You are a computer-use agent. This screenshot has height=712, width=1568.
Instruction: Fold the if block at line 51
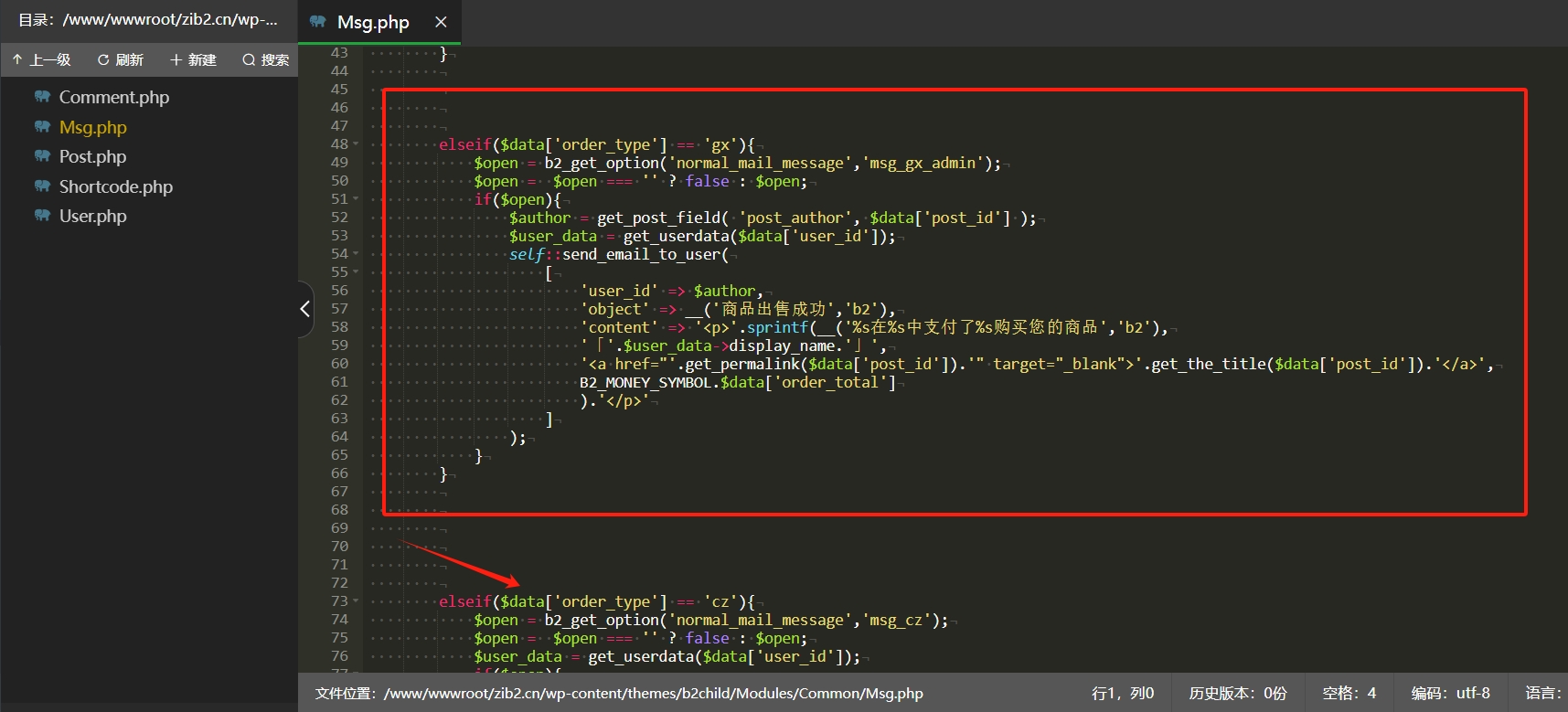(x=356, y=199)
